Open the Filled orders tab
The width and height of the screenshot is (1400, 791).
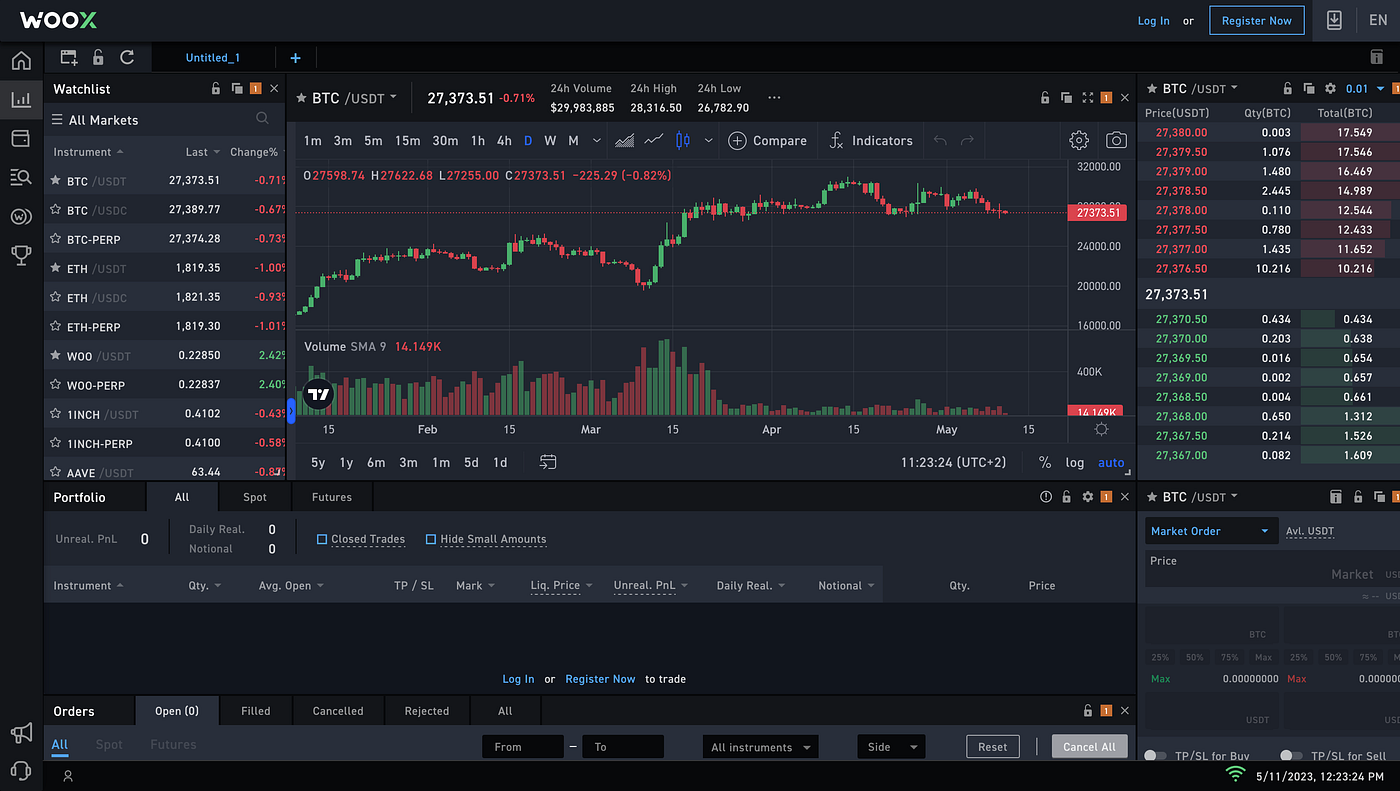(x=256, y=711)
